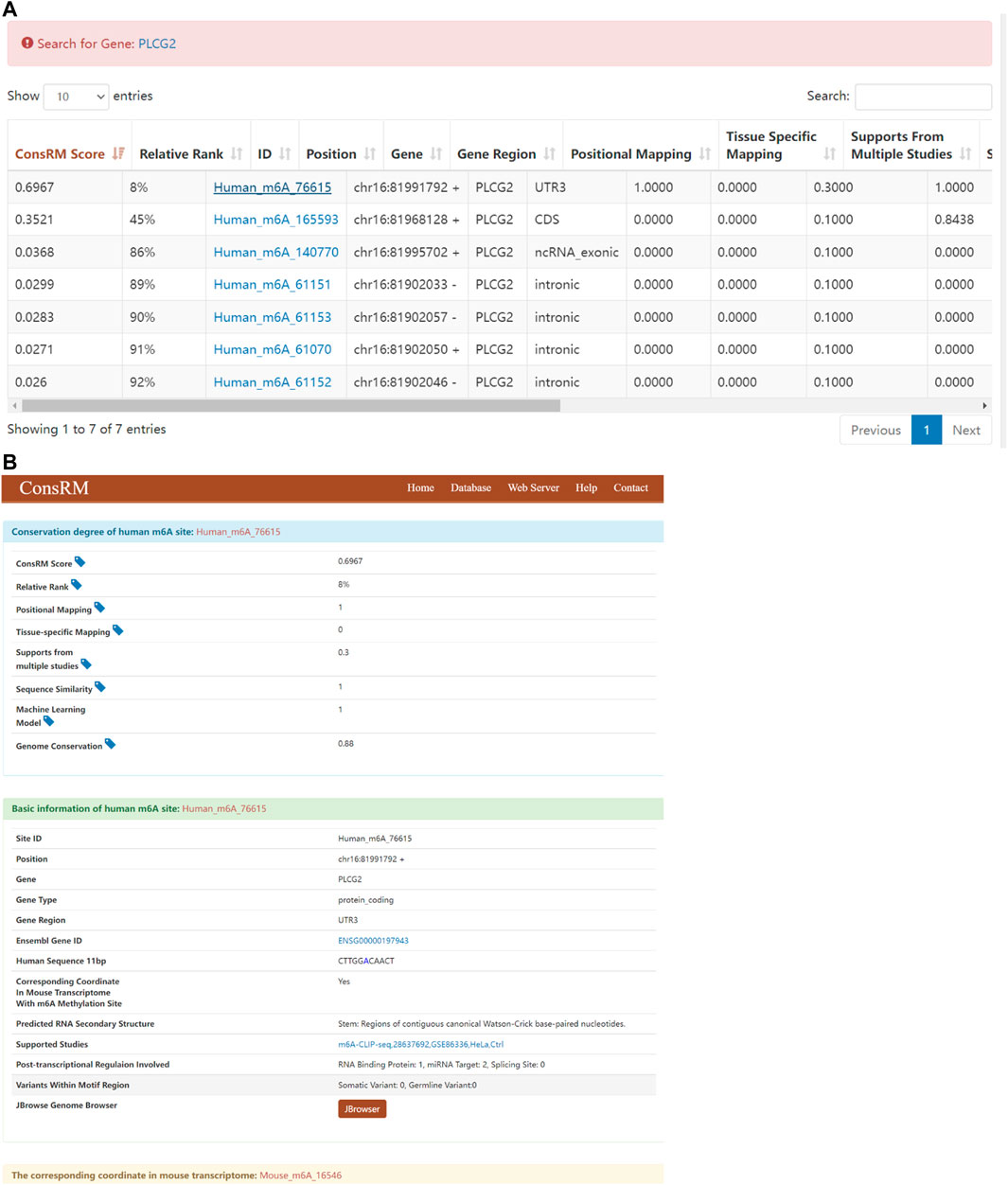This screenshot has width=1008, height=1185.
Task: Click the tag icon next to Relative Rank
Action: [x=77, y=585]
